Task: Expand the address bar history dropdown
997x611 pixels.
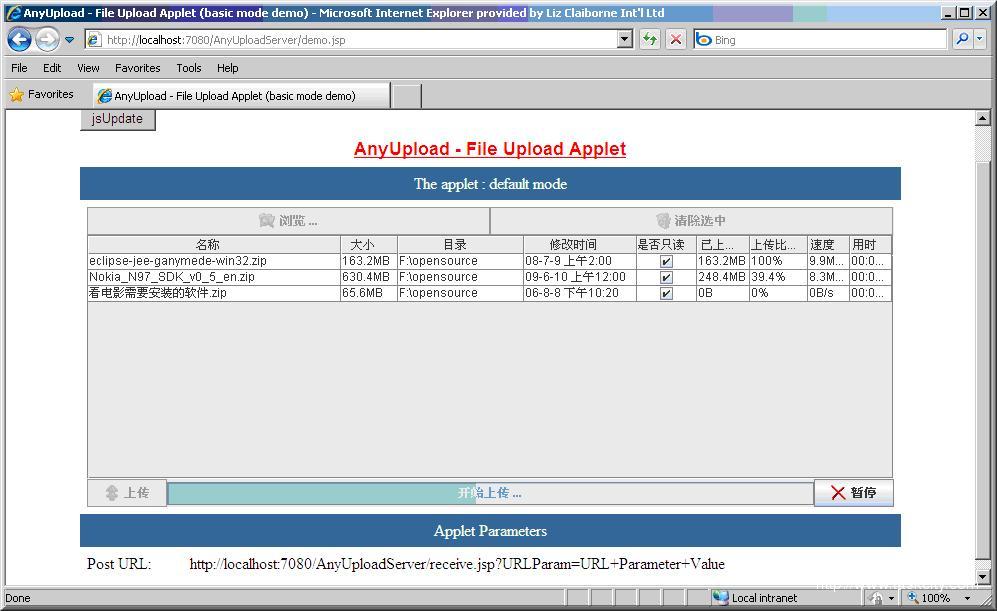Action: coord(625,40)
